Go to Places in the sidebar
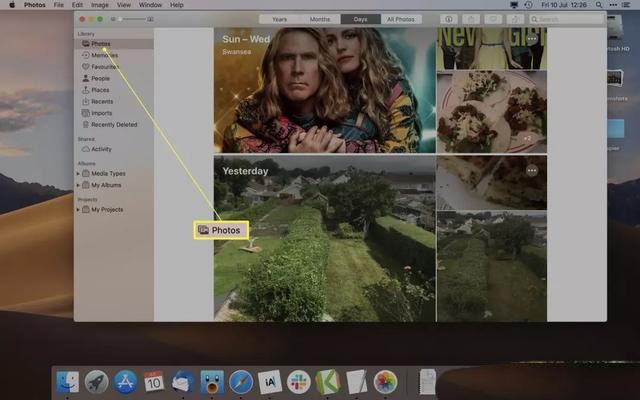This screenshot has width=640, height=400. pos(101,90)
